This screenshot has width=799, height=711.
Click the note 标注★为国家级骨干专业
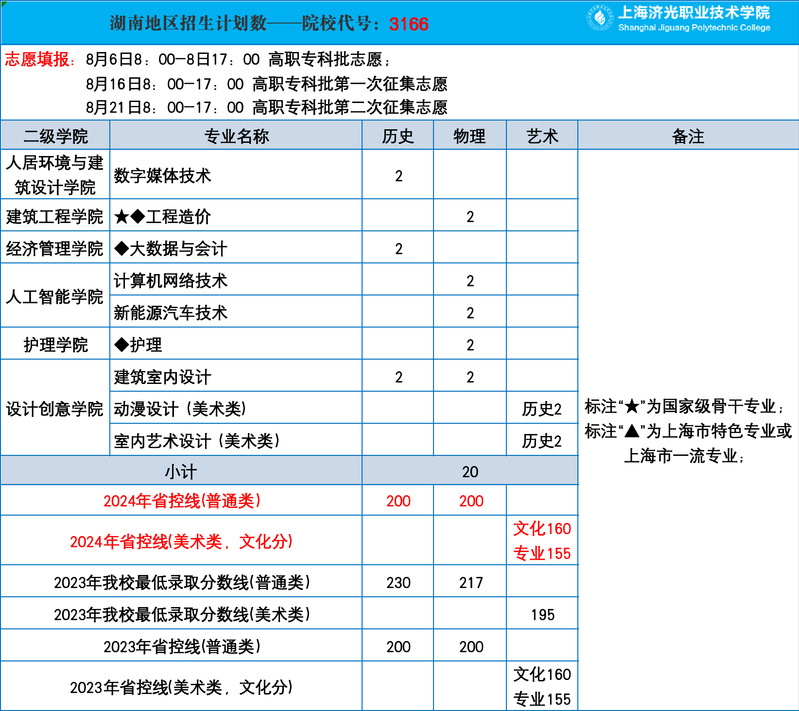coord(684,406)
